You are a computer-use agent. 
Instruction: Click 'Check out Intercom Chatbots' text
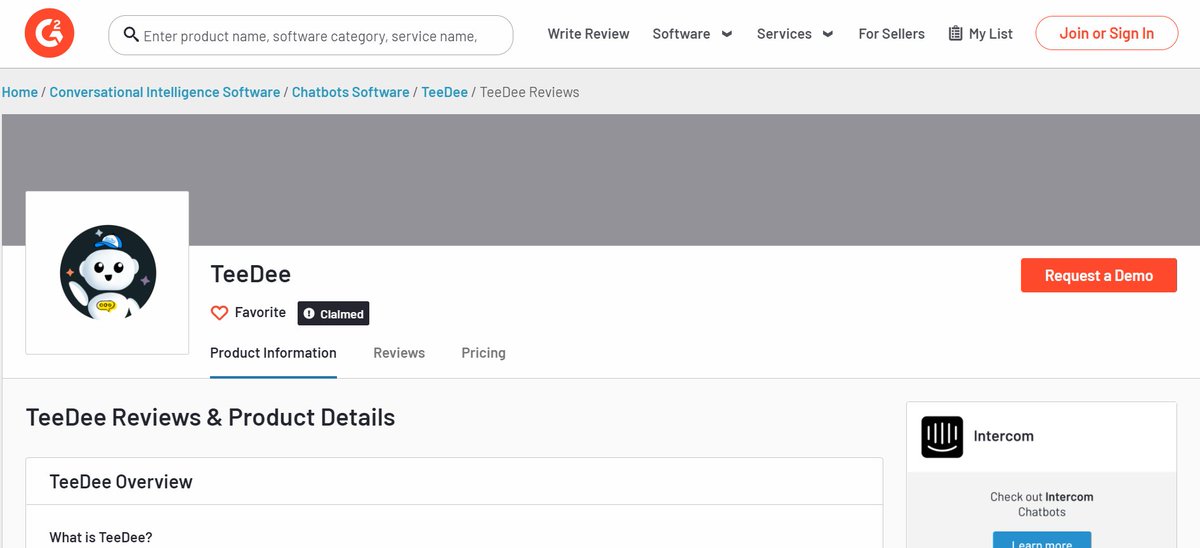point(1042,504)
